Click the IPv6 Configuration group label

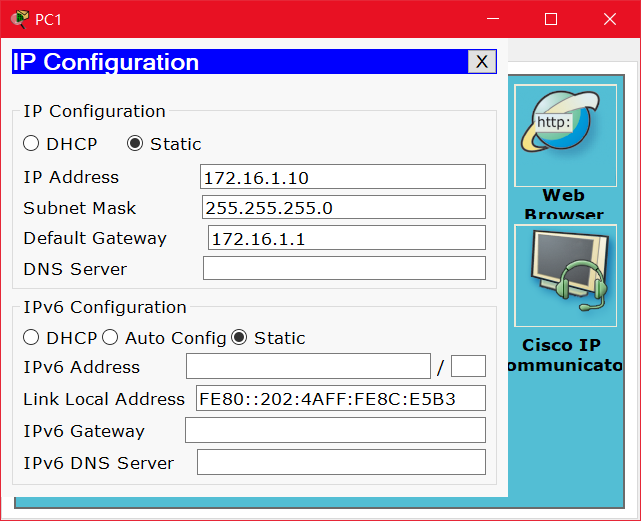[x=105, y=307]
